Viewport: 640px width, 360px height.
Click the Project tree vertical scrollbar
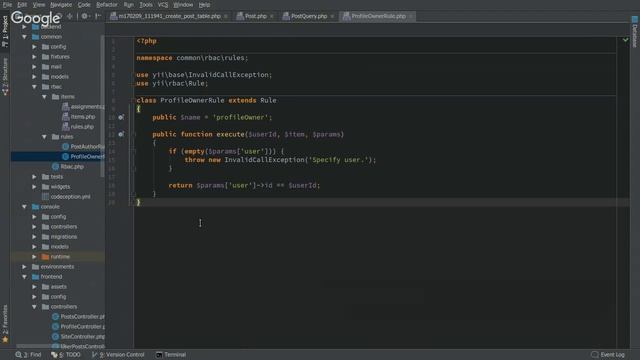coord(102,106)
